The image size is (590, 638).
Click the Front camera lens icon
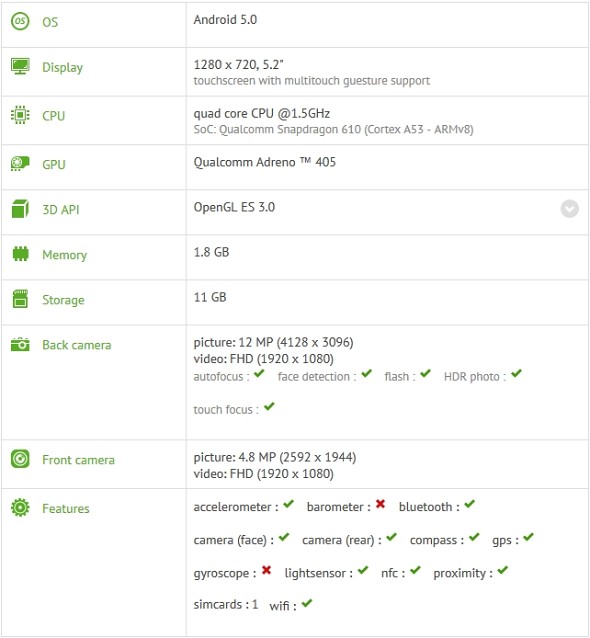point(20,459)
